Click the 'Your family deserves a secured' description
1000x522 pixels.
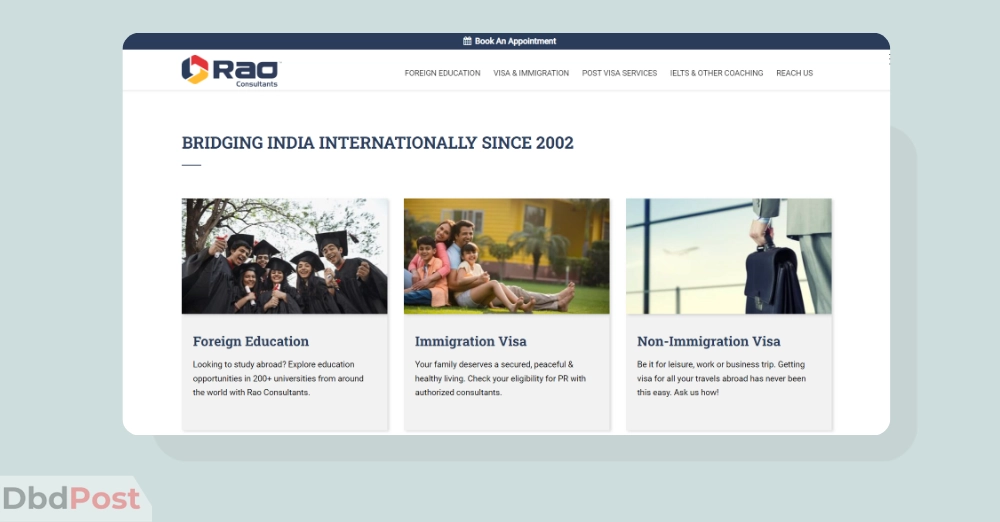click(500, 378)
